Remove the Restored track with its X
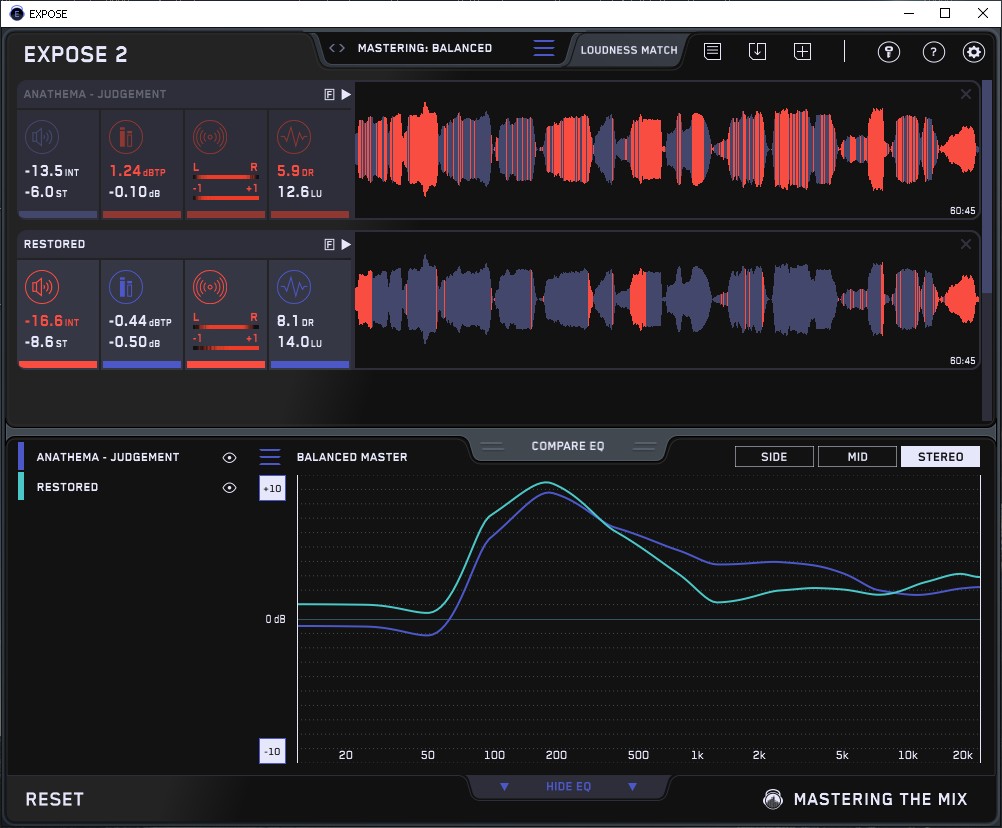Viewport: 1002px width, 828px height. (965, 244)
